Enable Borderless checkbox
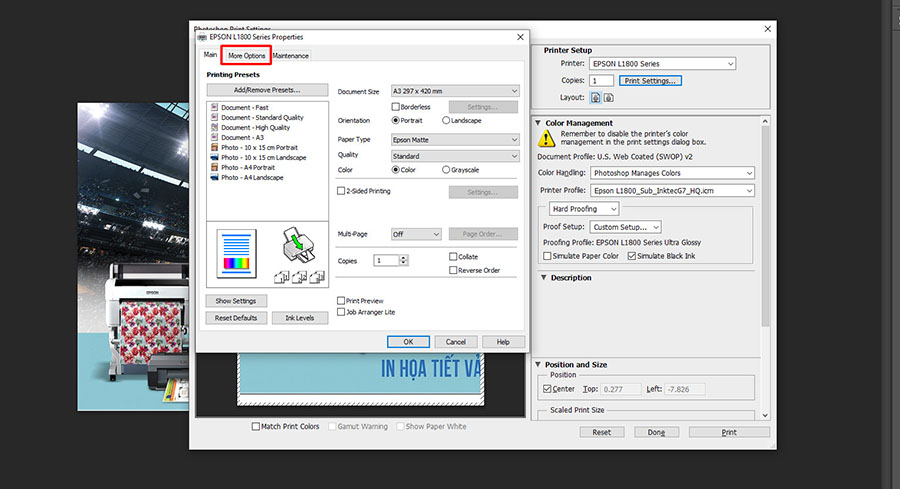The image size is (900, 489). pyautogui.click(x=395, y=107)
